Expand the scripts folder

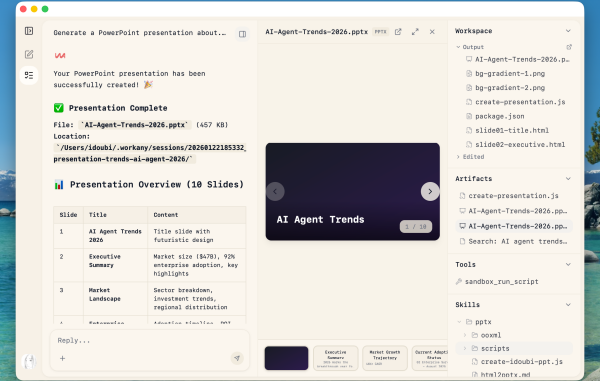[x=465, y=348]
